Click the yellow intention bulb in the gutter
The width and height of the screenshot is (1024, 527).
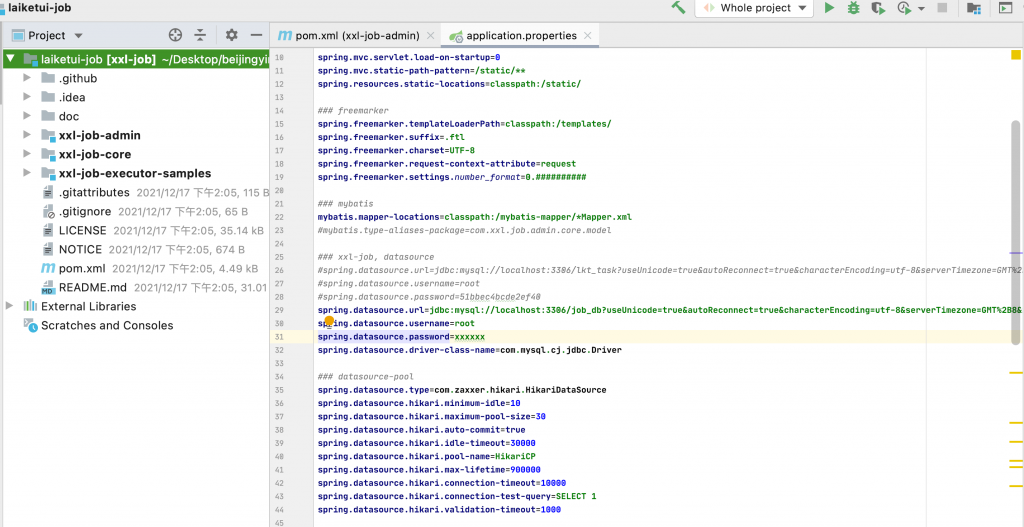coord(327,322)
